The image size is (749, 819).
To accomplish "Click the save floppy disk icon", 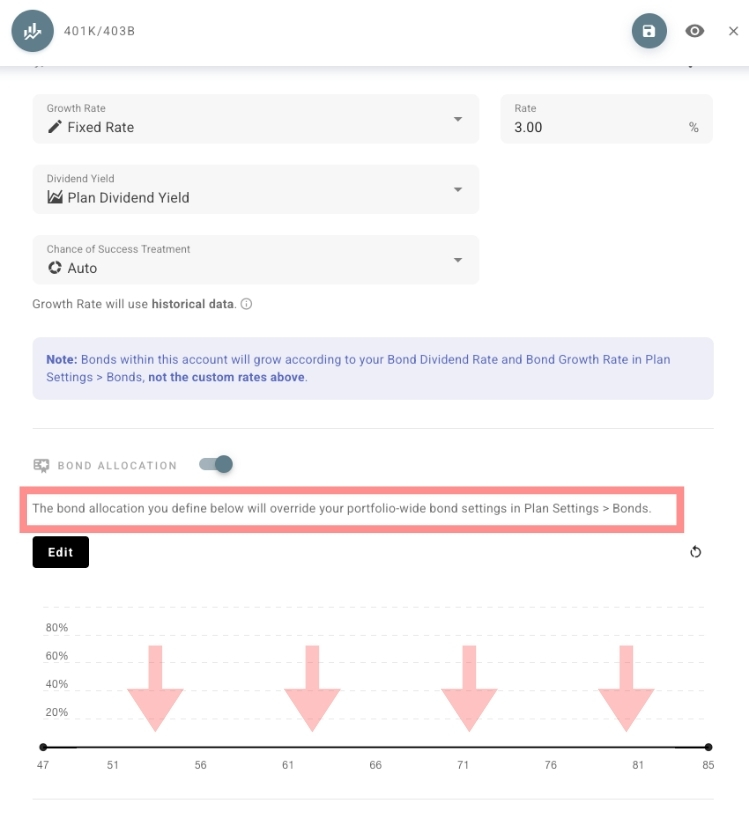I will (649, 31).
